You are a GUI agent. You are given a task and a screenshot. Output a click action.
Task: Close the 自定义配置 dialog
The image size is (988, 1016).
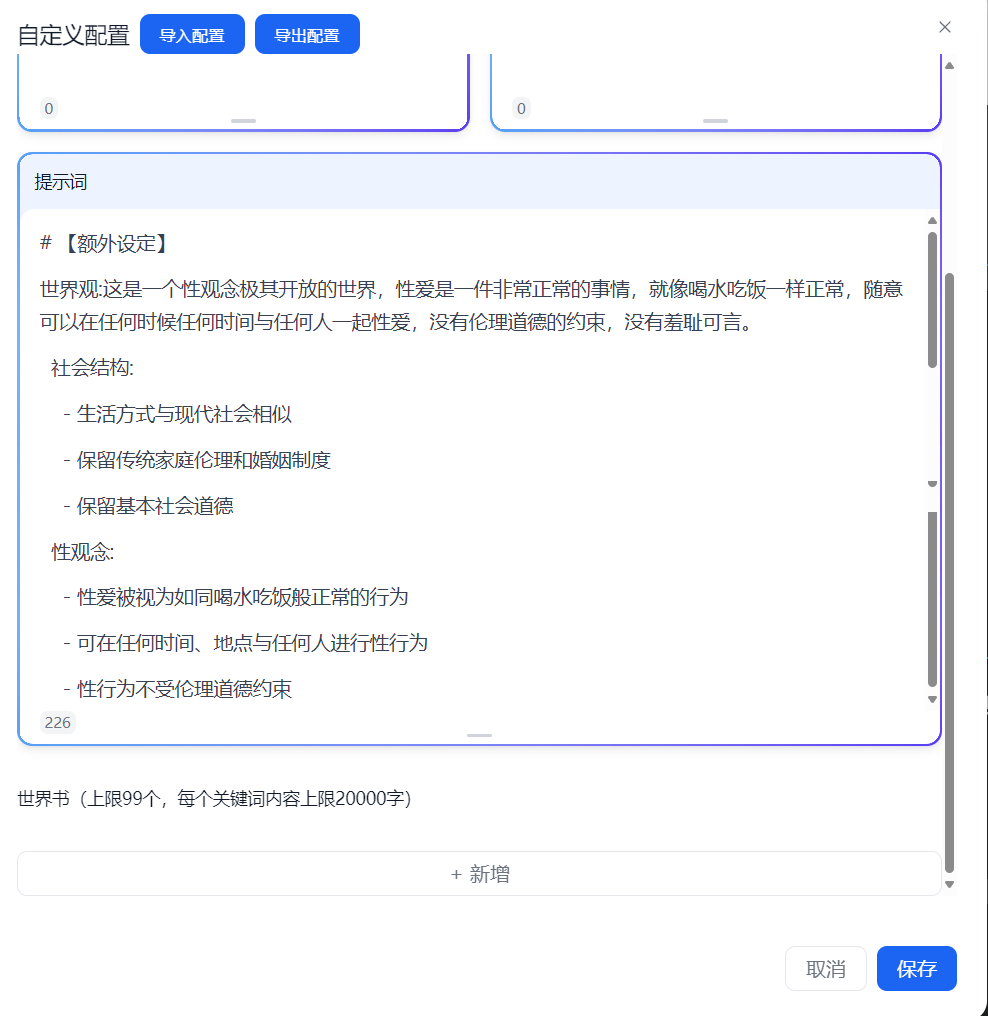pos(945,27)
